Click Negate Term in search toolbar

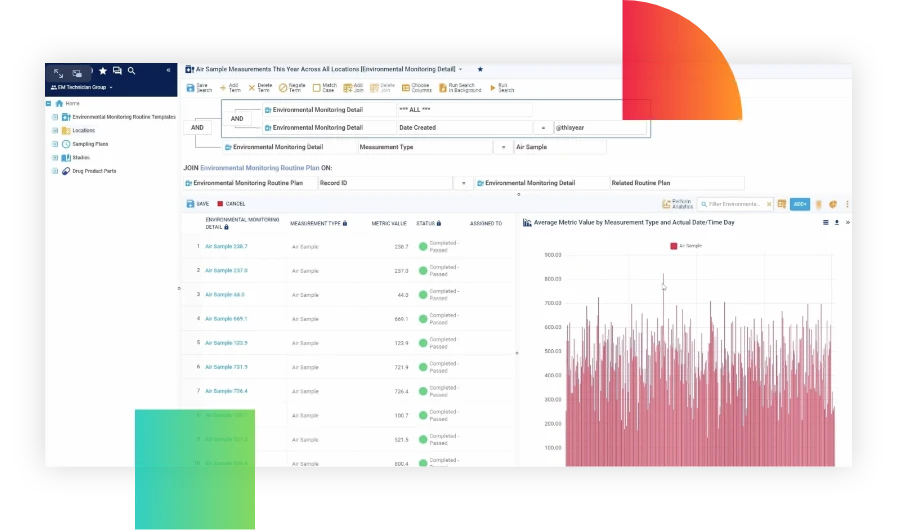(x=292, y=88)
